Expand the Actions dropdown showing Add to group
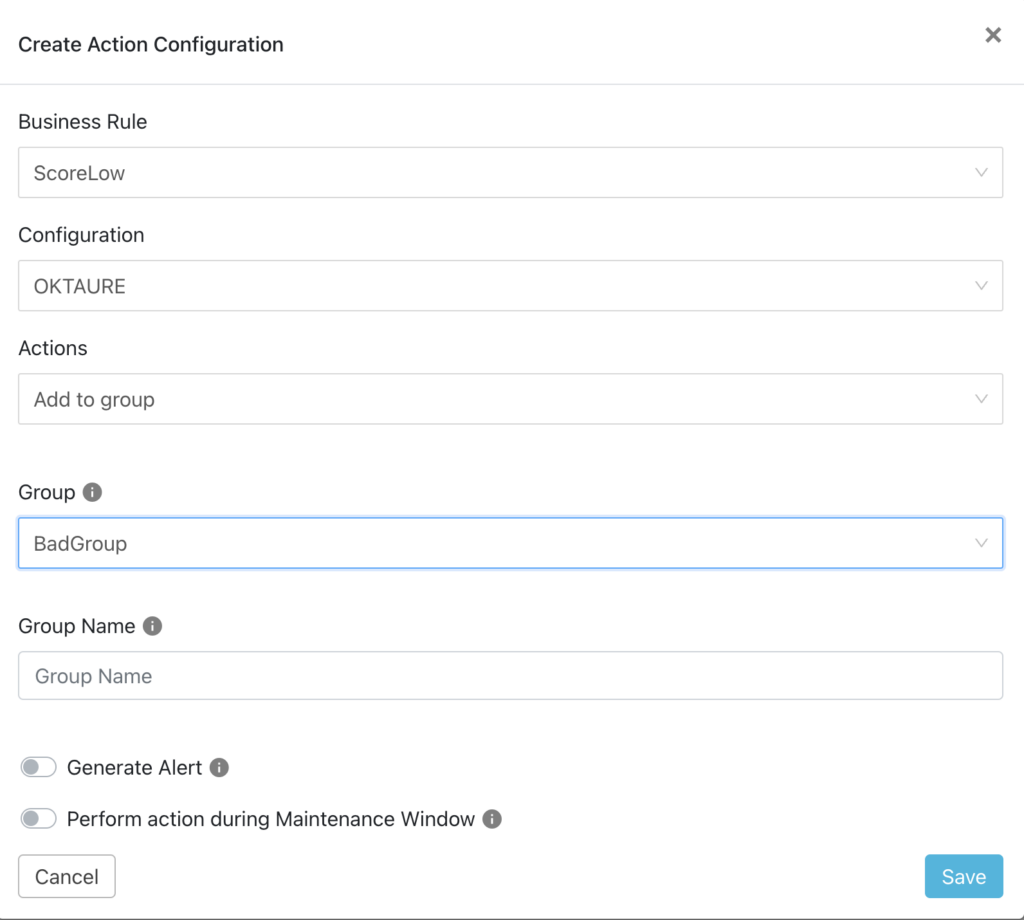Screen dimensions: 1024x920 (500, 399)
